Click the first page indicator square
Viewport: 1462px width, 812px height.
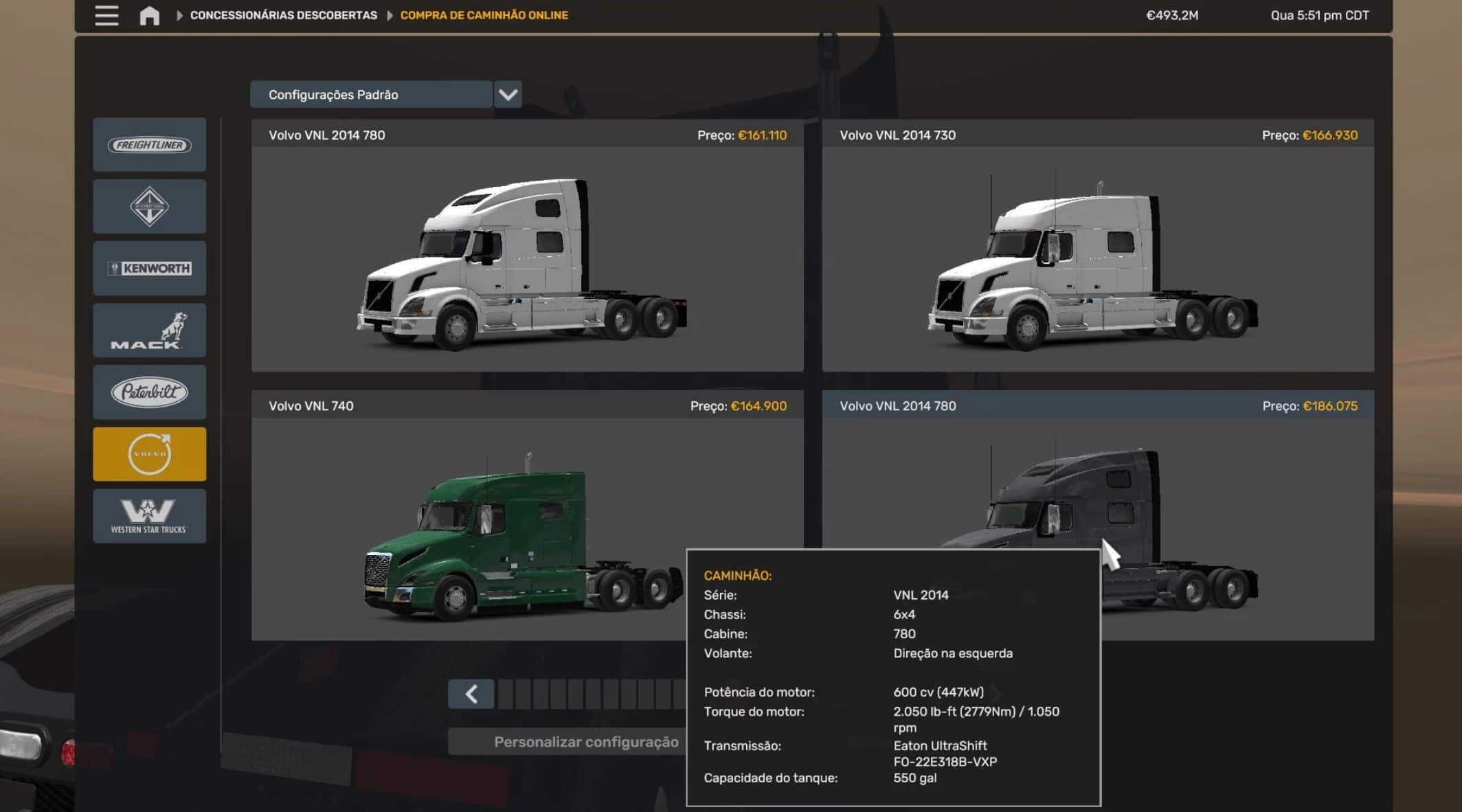pyautogui.click(x=506, y=694)
